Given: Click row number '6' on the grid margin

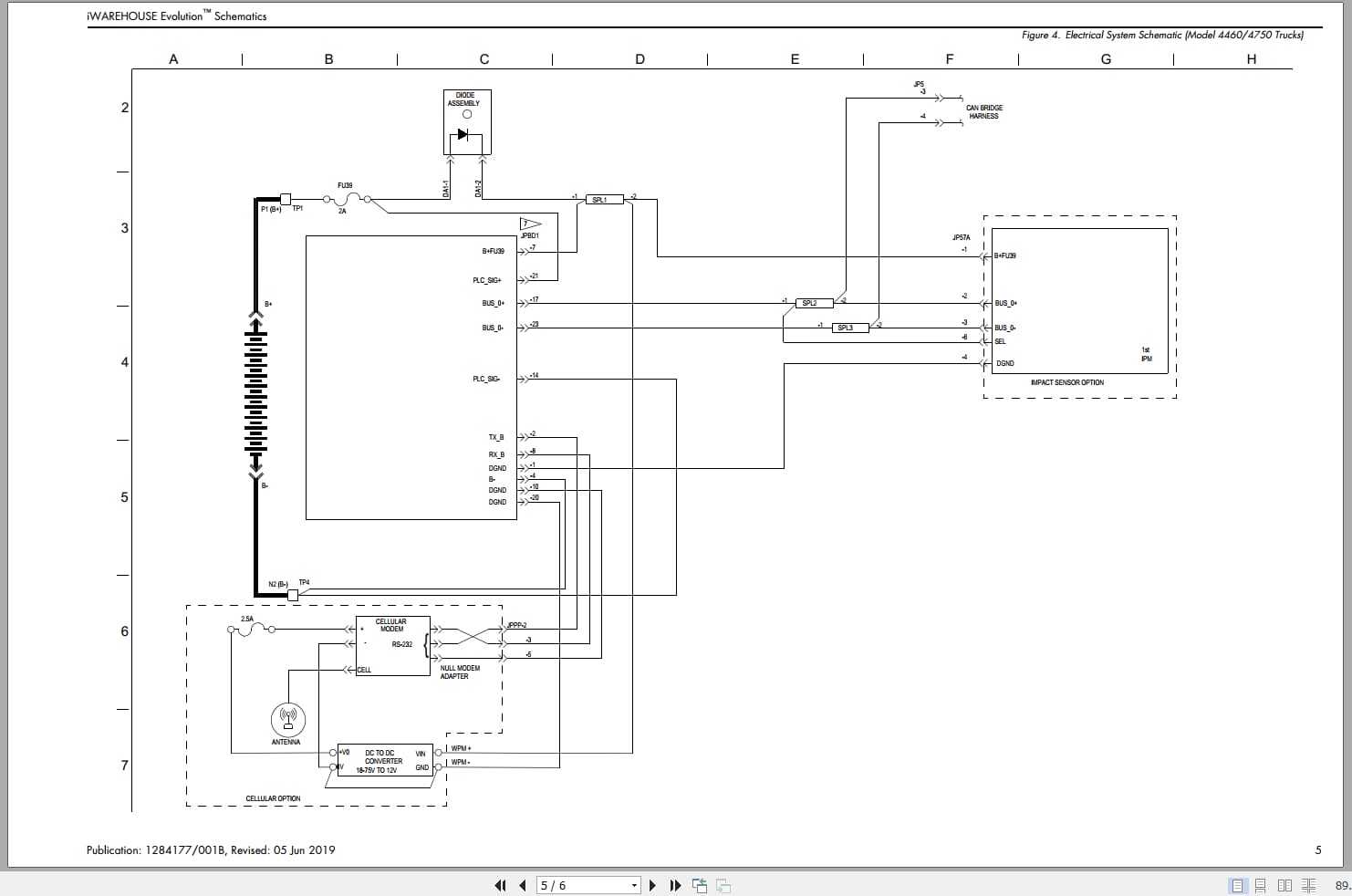Looking at the screenshot, I should point(125,631).
